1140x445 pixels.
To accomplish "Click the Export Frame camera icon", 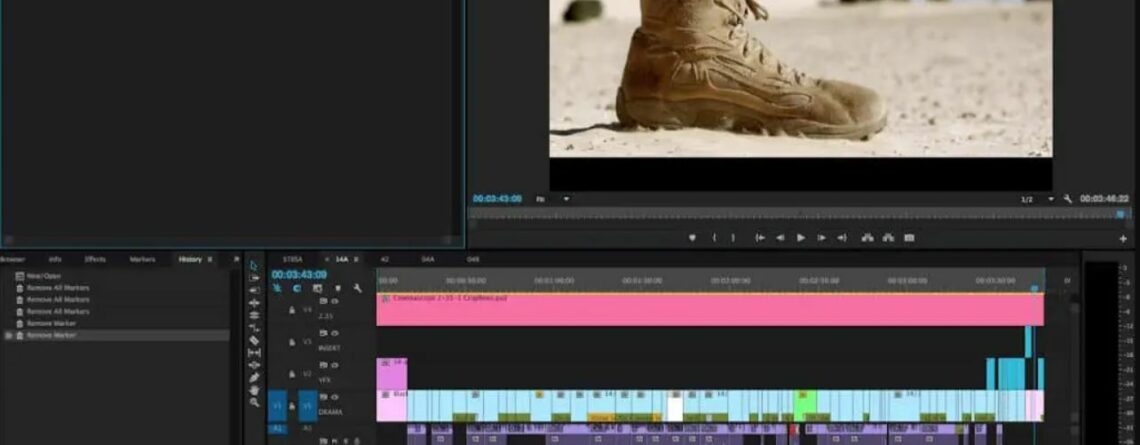I will (909, 238).
